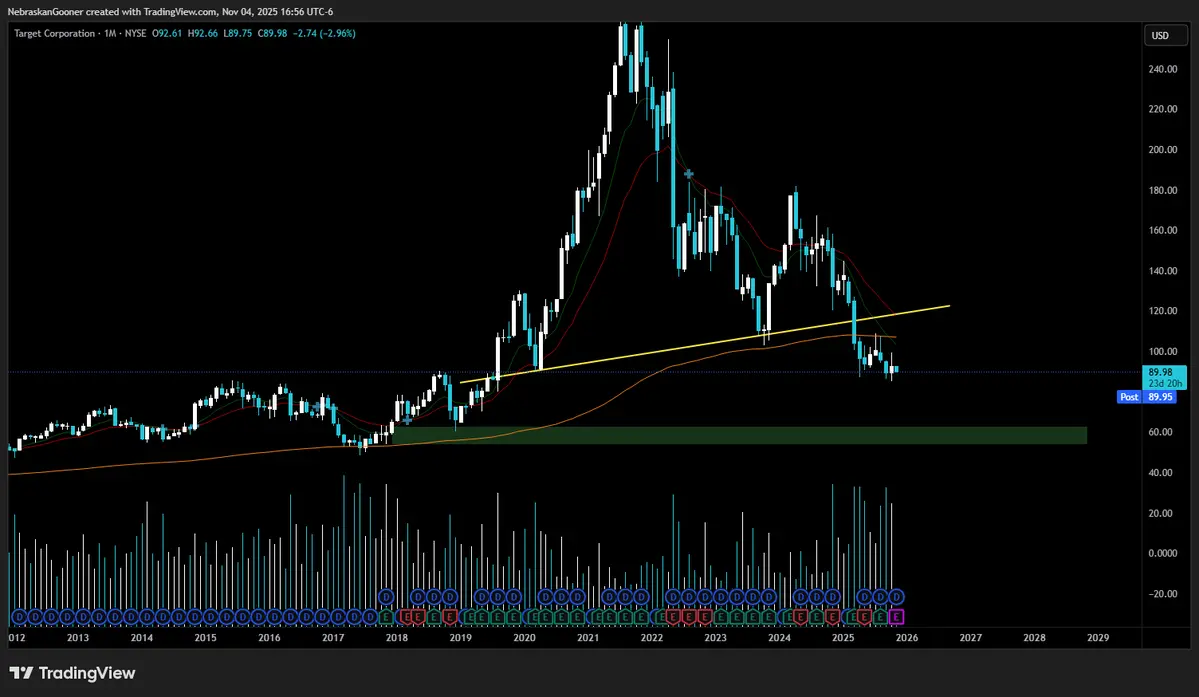Click the 40.00 price axis label

click(1160, 472)
